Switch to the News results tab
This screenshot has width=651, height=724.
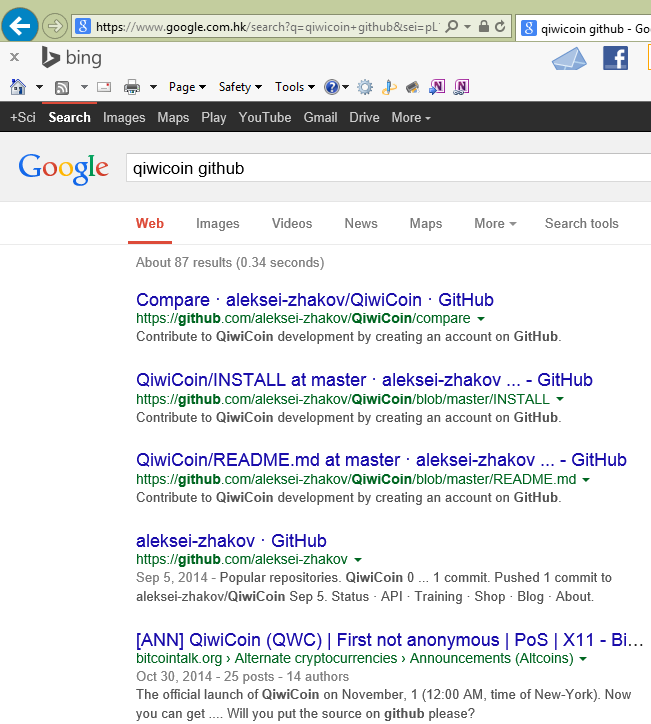pyautogui.click(x=361, y=223)
